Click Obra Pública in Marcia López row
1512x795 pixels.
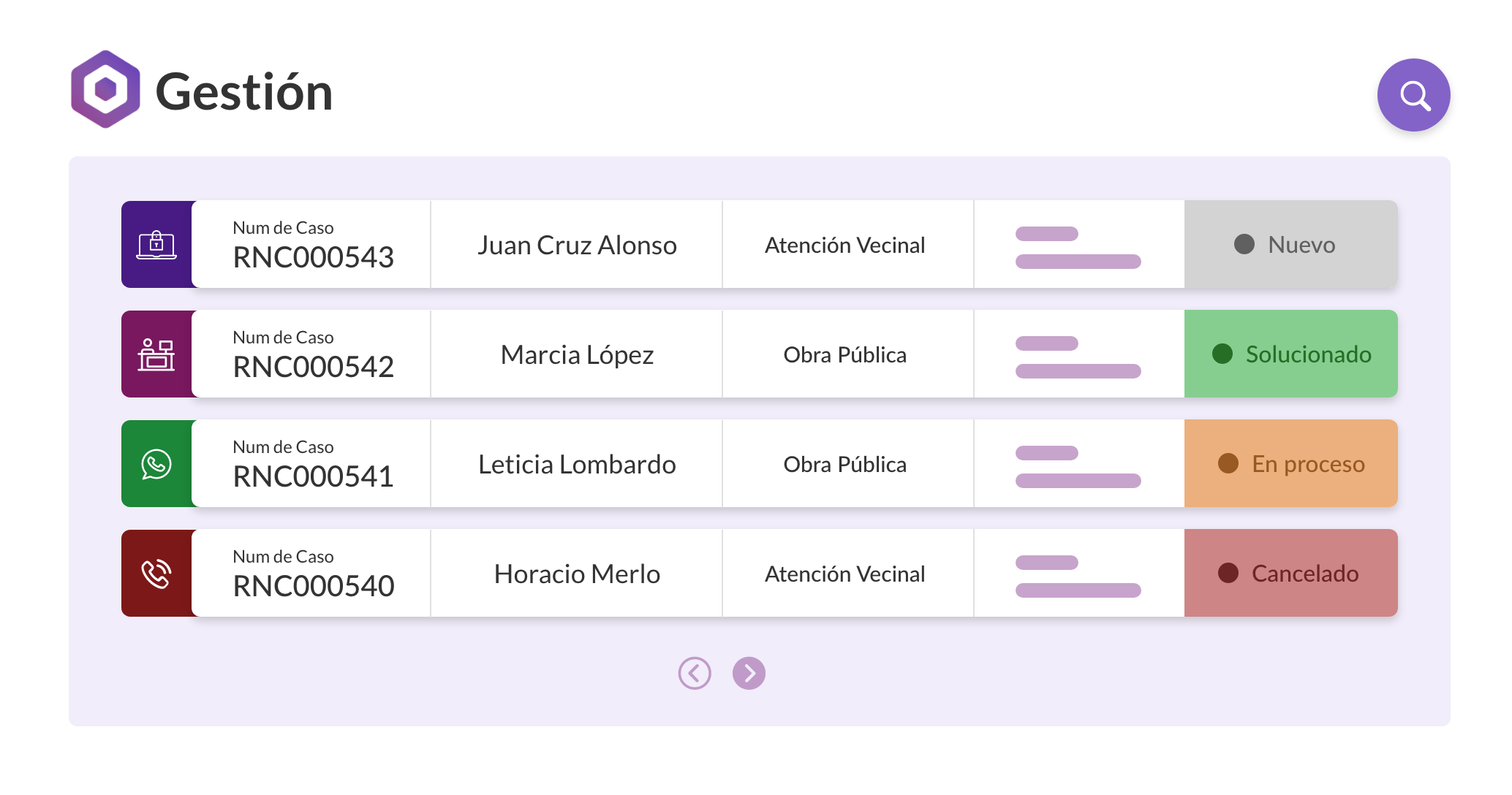[x=844, y=355]
